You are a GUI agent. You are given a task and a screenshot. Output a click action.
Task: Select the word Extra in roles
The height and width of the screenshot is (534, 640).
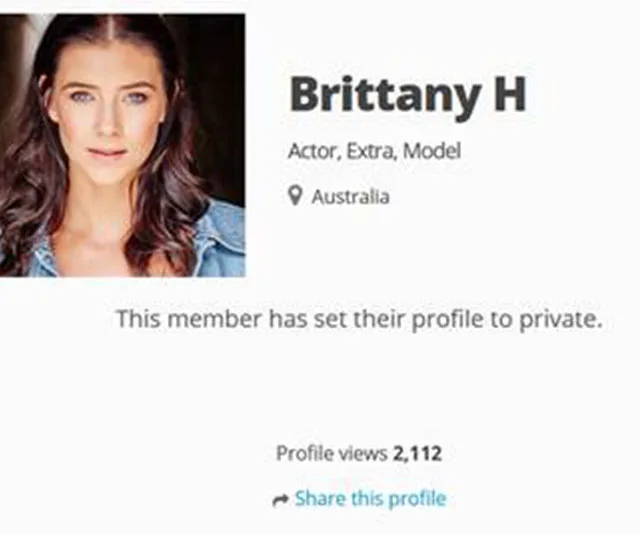pyautogui.click(x=371, y=151)
